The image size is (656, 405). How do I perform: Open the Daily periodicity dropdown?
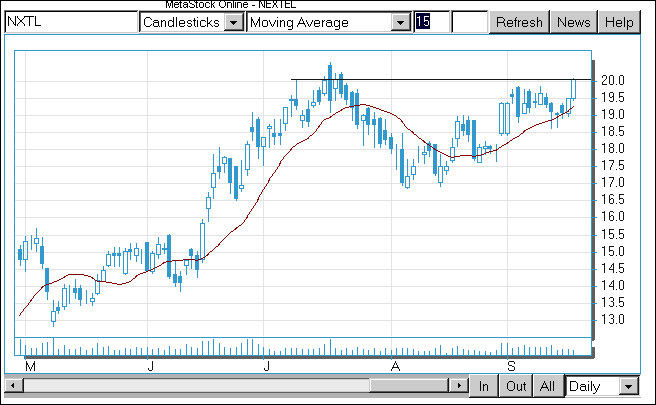point(628,386)
